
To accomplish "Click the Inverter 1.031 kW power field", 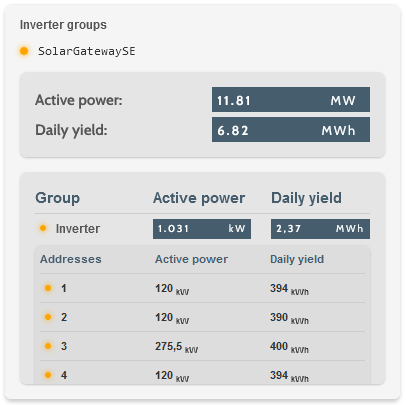I will tap(202, 229).
